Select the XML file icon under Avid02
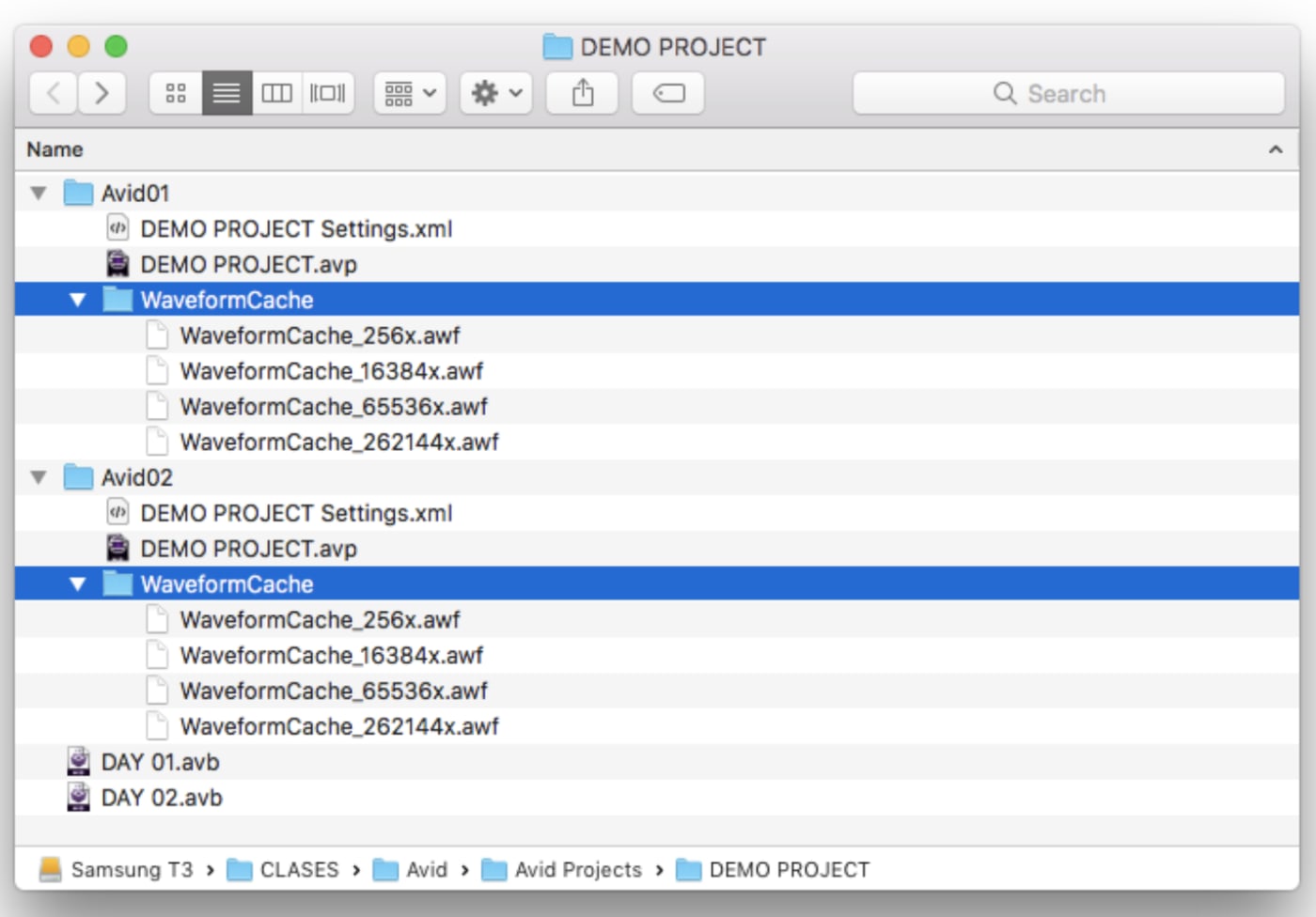This screenshot has height=917, width=1316. coord(117,513)
